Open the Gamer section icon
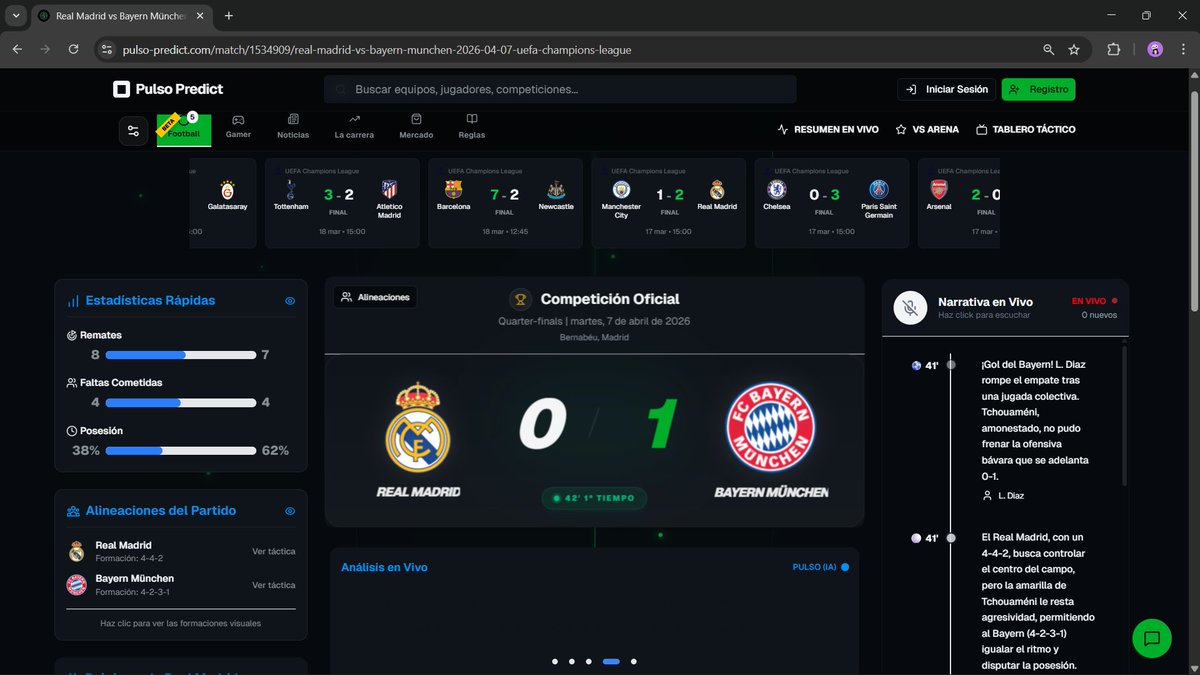The width and height of the screenshot is (1200, 675). coord(238,119)
